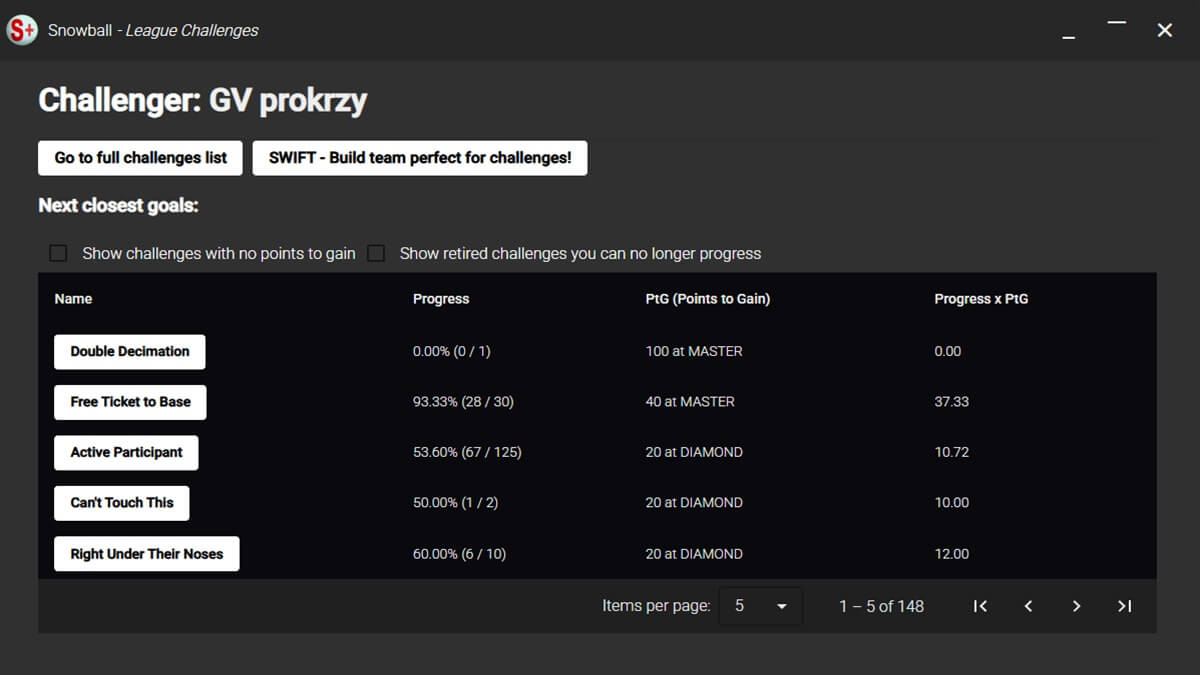Open the Right Under Their Noses challenge

(147, 554)
